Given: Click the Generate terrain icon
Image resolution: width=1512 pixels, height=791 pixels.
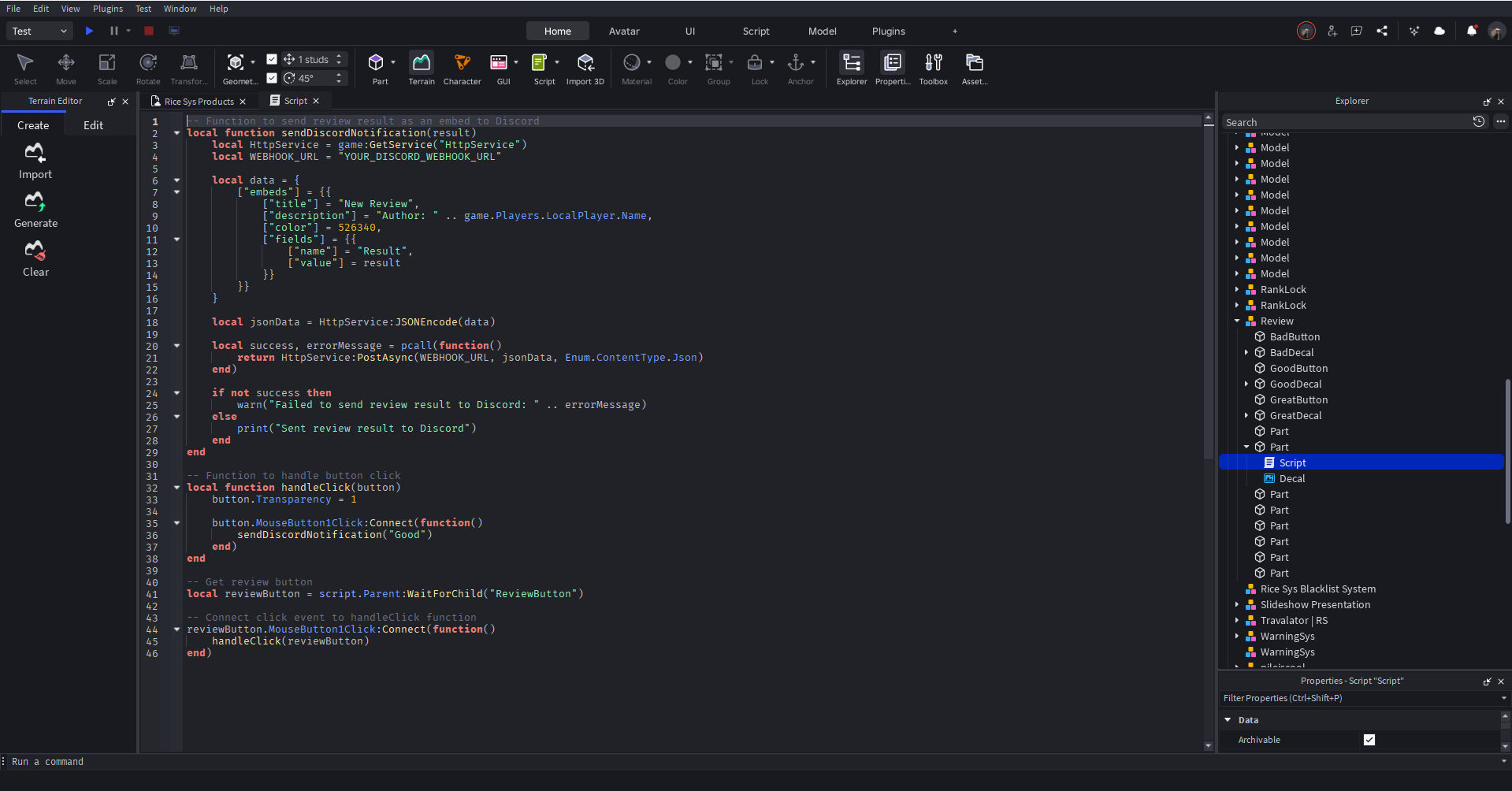Looking at the screenshot, I should pos(35,202).
